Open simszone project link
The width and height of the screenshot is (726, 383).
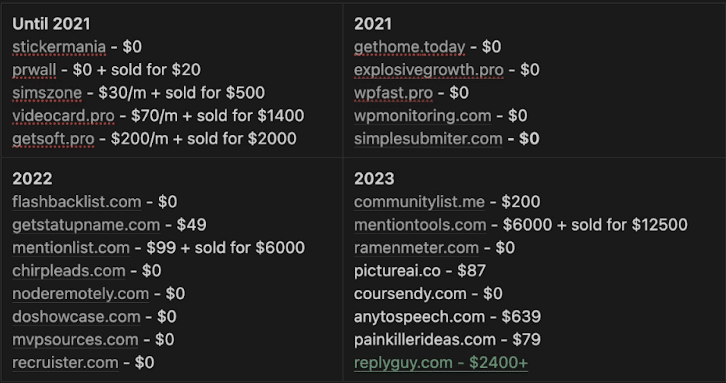(47, 93)
